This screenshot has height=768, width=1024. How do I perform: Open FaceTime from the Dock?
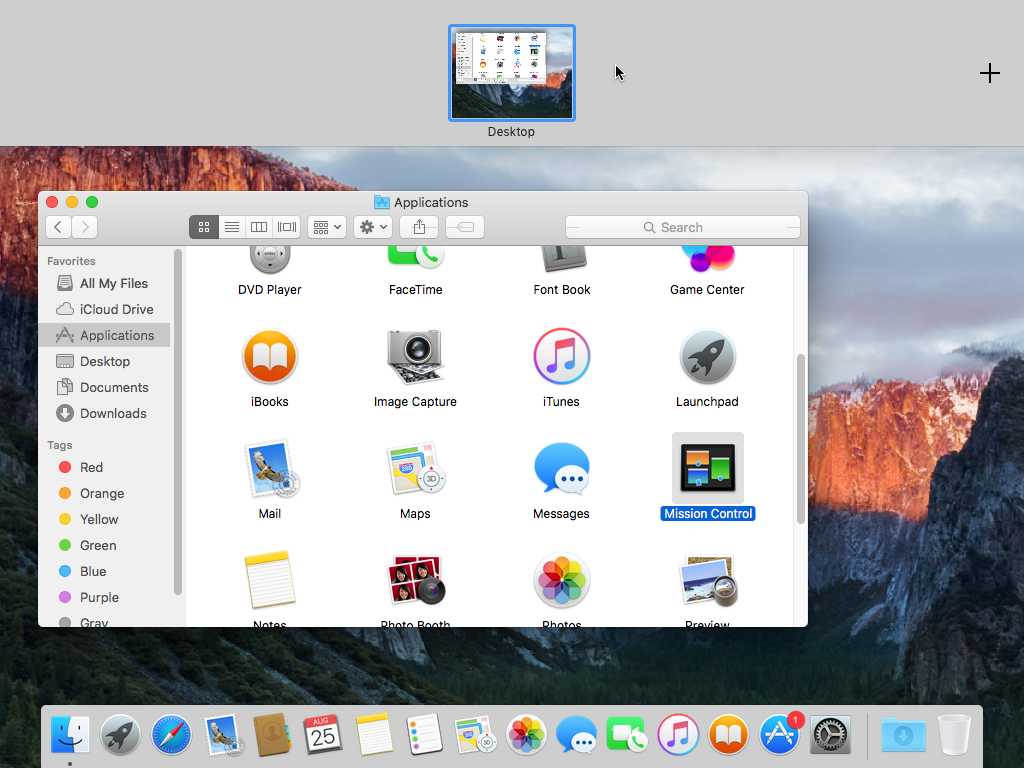click(627, 734)
